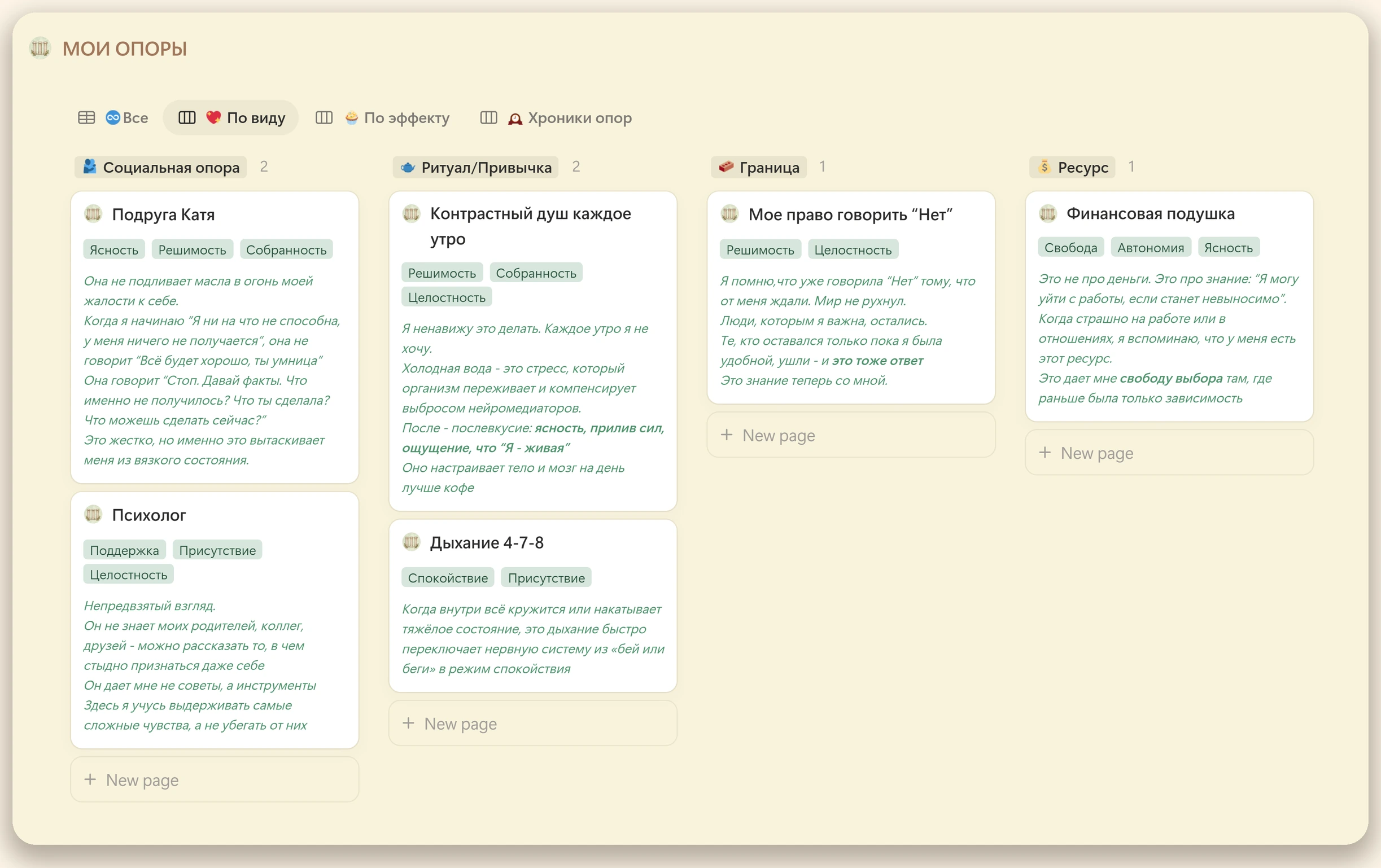
Task: Select the По виду view tab
Action: coord(231,118)
